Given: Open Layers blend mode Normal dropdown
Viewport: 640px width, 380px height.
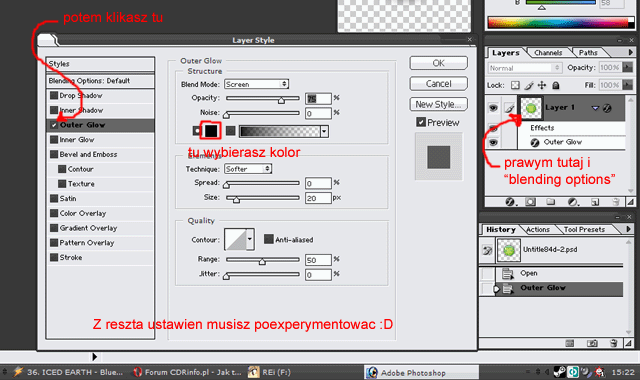Looking at the screenshot, I should [525, 68].
